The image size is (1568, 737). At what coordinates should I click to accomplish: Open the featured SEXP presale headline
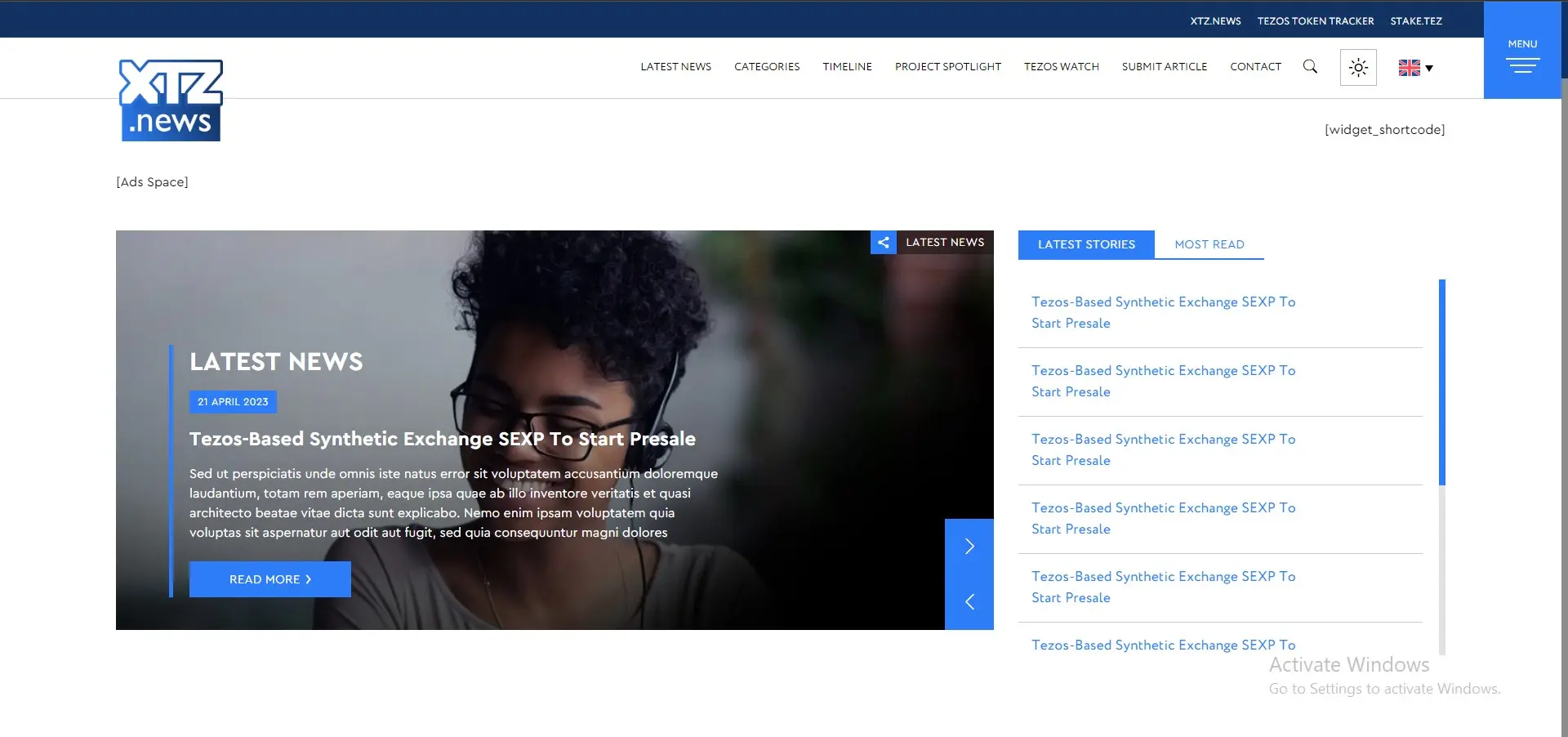(x=442, y=439)
